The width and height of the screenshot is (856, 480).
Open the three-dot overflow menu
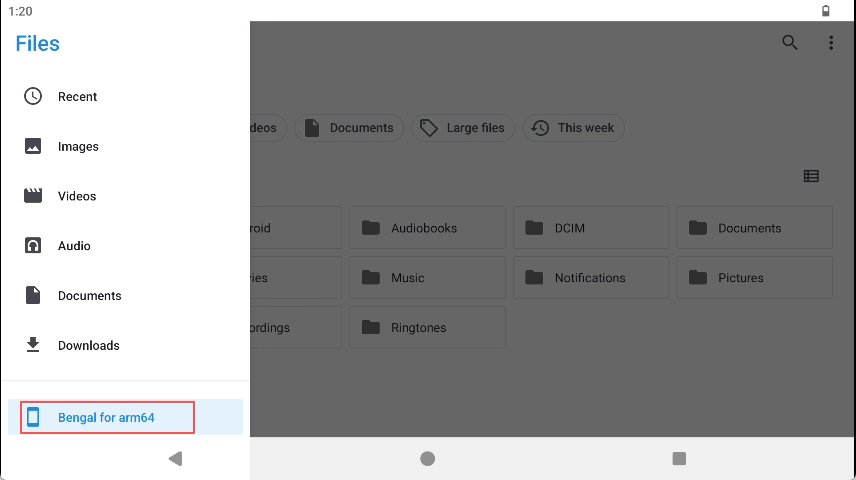830,43
